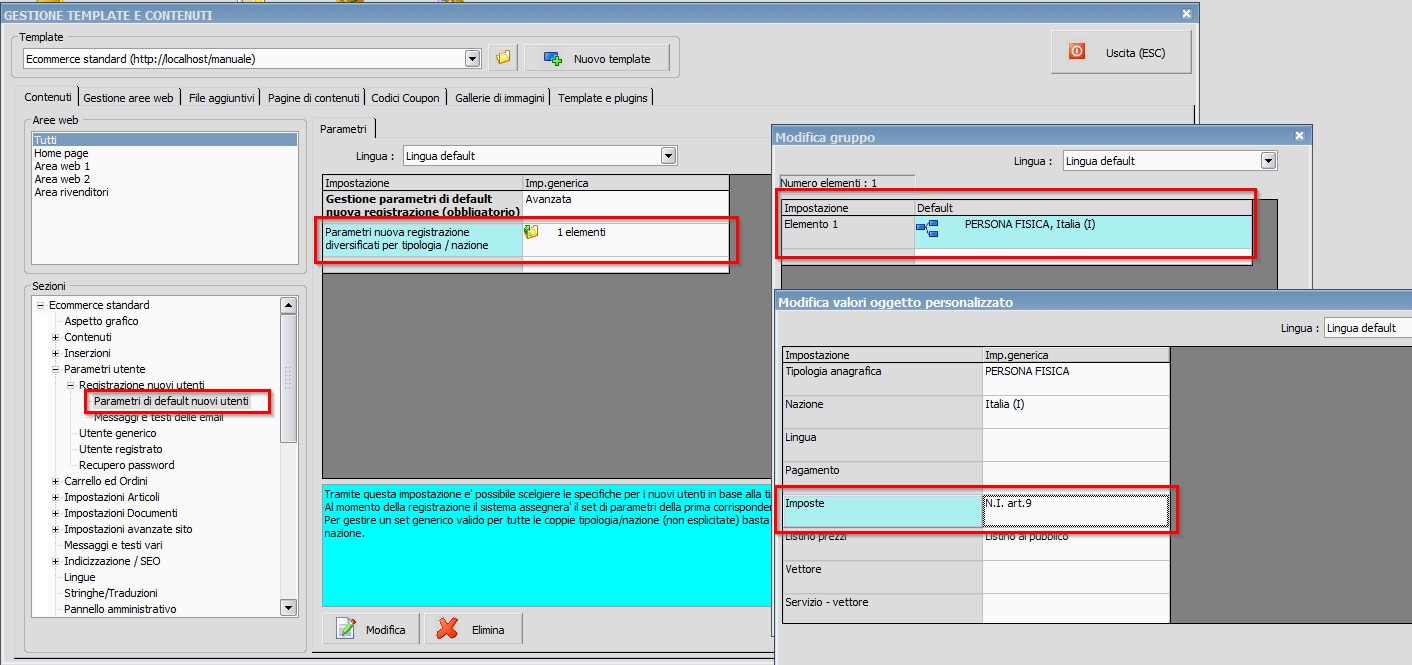
Task: Click the empty Pagamento value cell
Action: (1076, 478)
